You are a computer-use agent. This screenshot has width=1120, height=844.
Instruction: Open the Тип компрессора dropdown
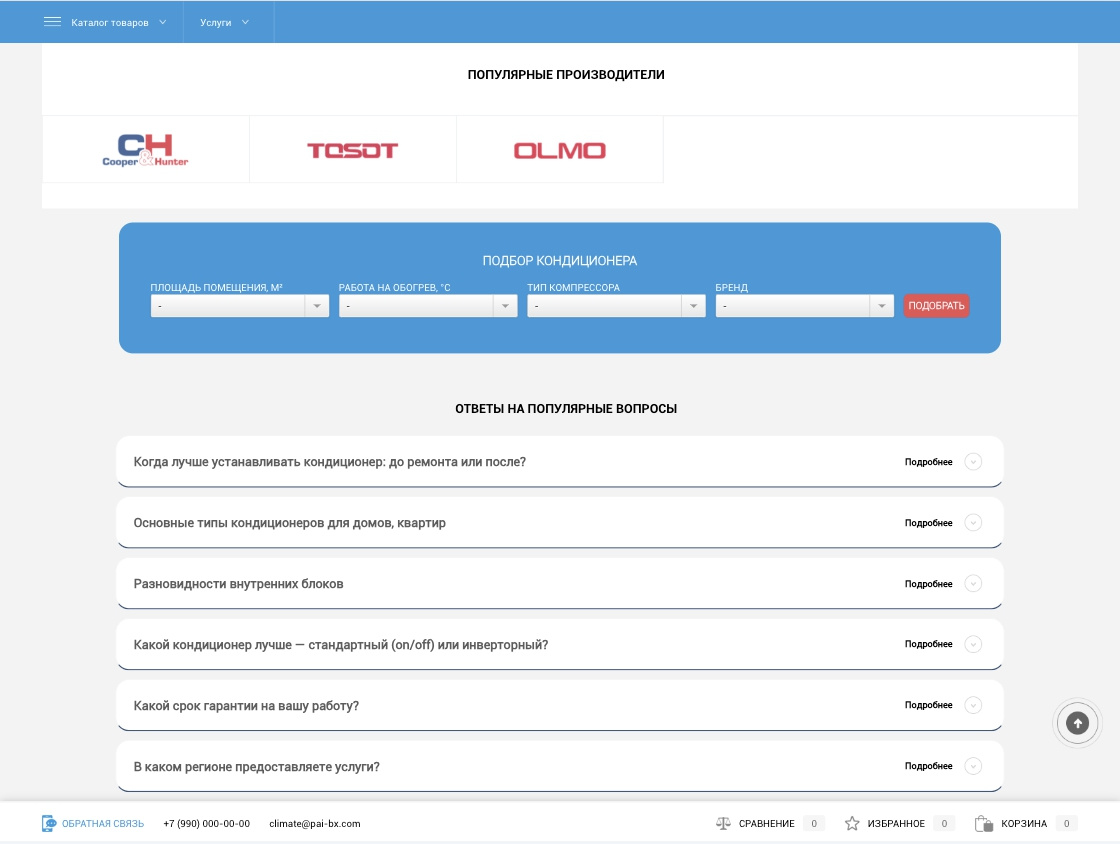point(616,306)
